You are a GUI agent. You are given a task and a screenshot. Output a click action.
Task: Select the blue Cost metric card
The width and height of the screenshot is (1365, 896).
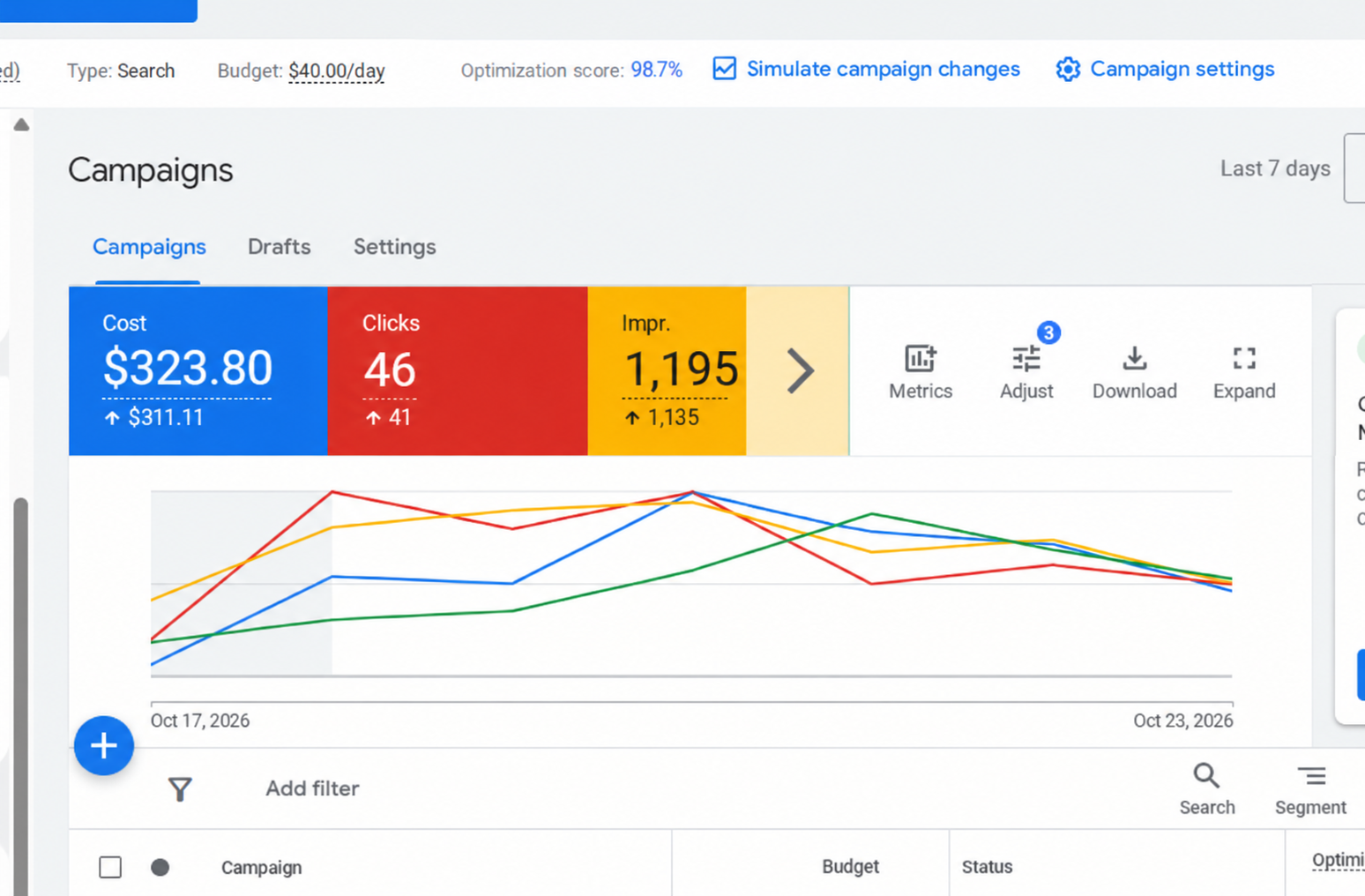click(198, 370)
